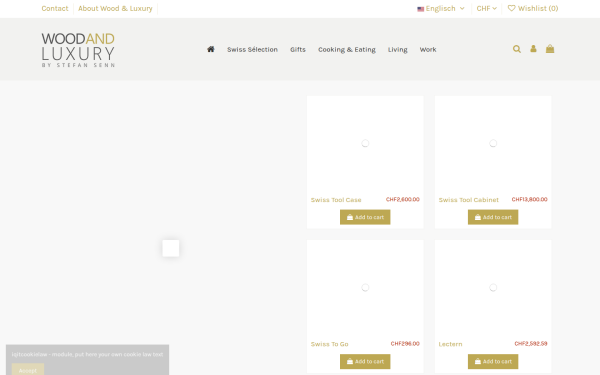Image resolution: width=600 pixels, height=375 pixels.
Task: Open the Swiss Sélection menu
Action: [x=252, y=49]
